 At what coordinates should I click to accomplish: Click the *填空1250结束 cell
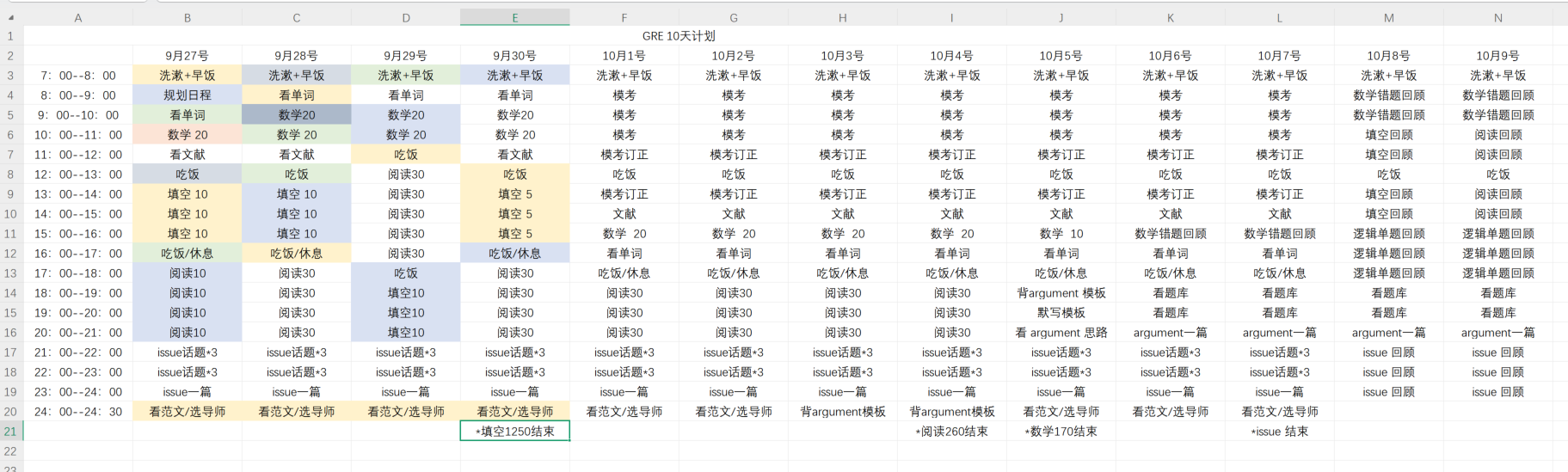point(514,432)
